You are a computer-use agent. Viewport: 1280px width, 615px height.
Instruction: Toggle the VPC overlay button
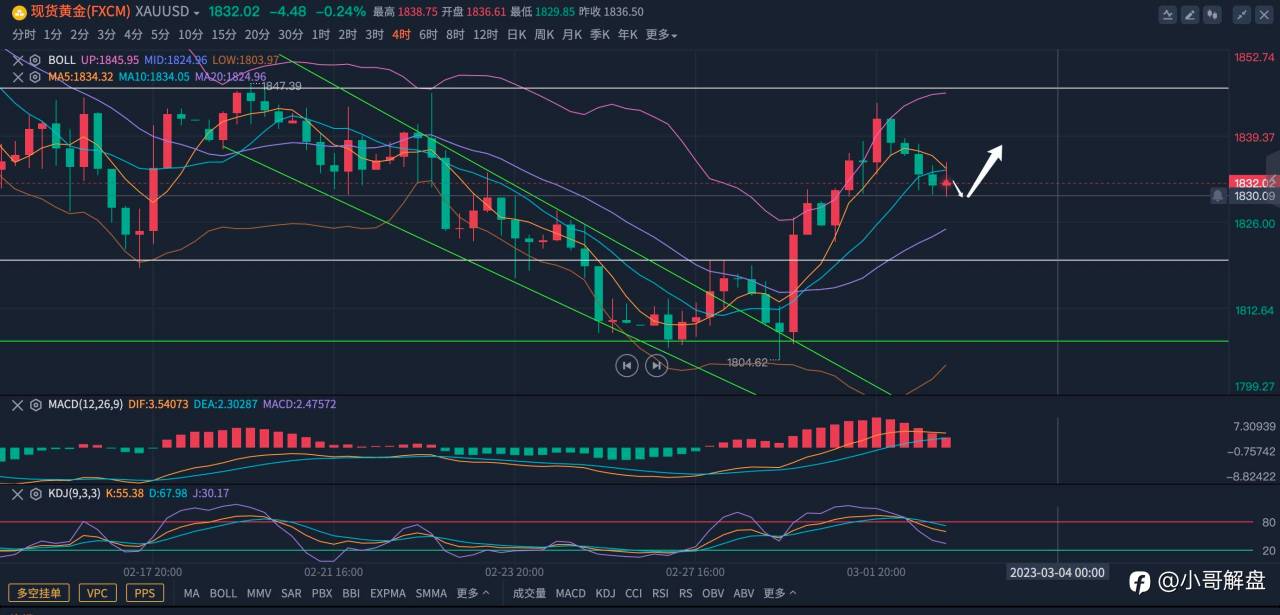(x=97, y=593)
